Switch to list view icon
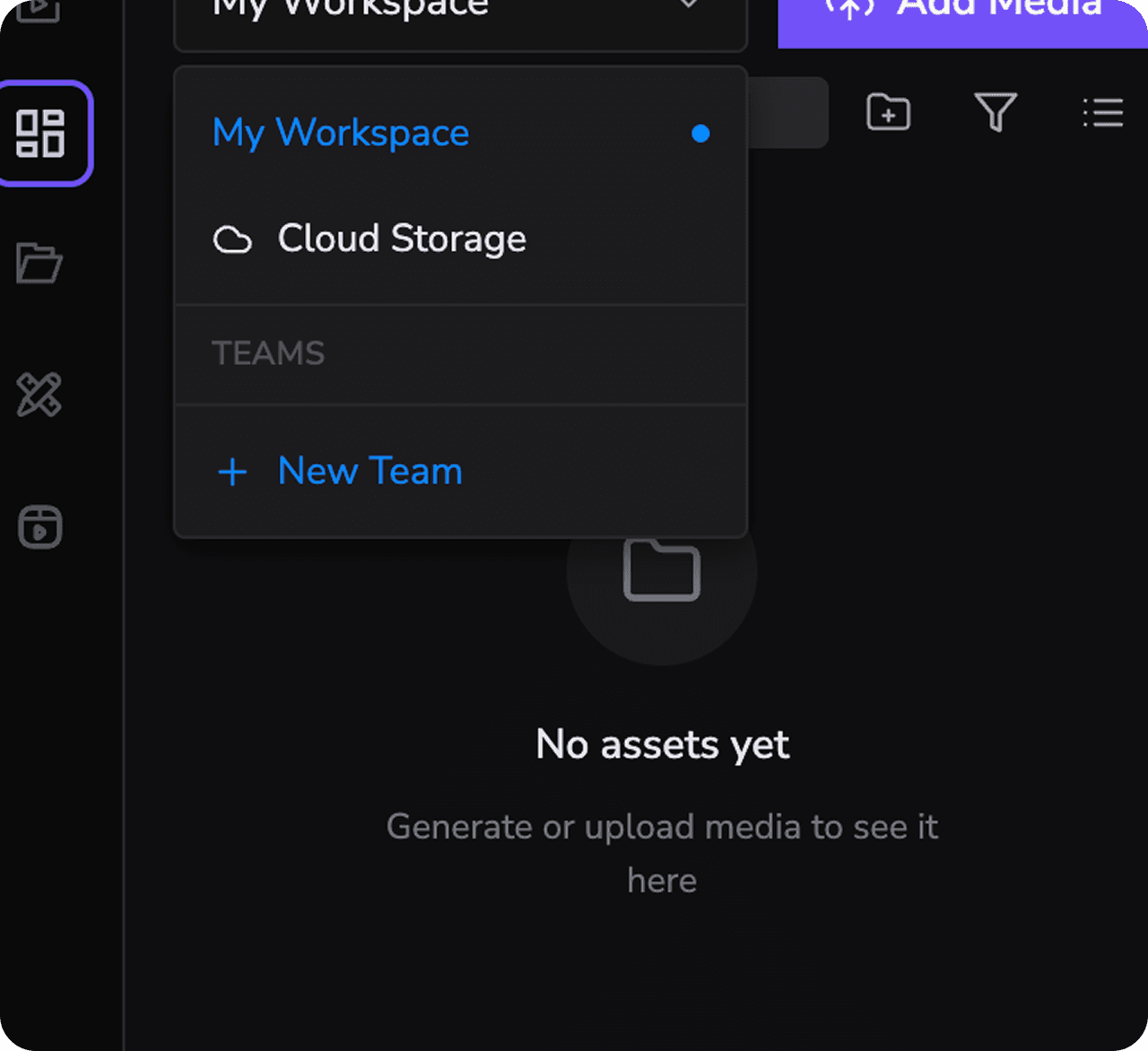The height and width of the screenshot is (1051, 1148). click(1102, 113)
